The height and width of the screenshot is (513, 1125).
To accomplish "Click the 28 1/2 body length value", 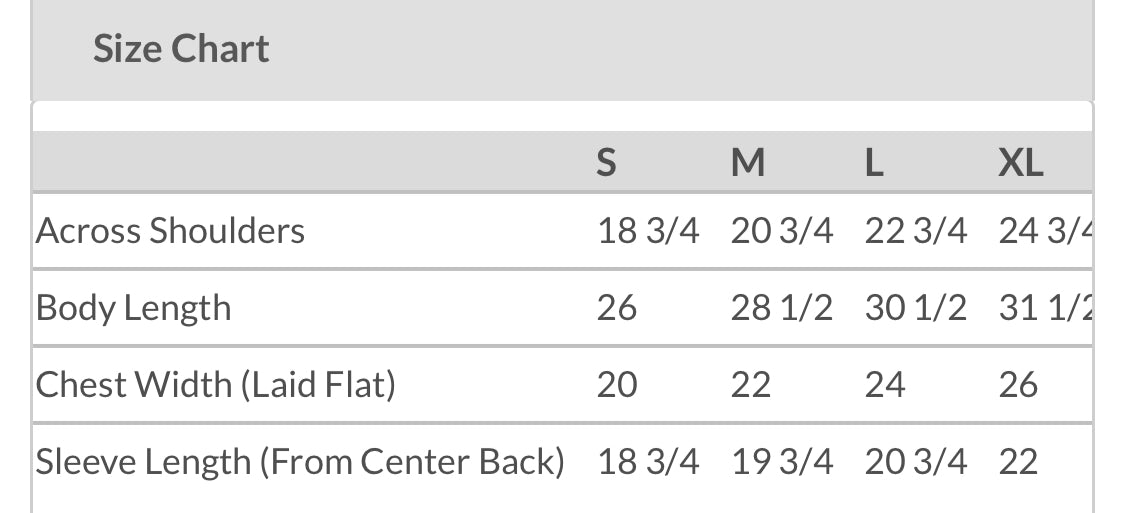I will tap(781, 308).
